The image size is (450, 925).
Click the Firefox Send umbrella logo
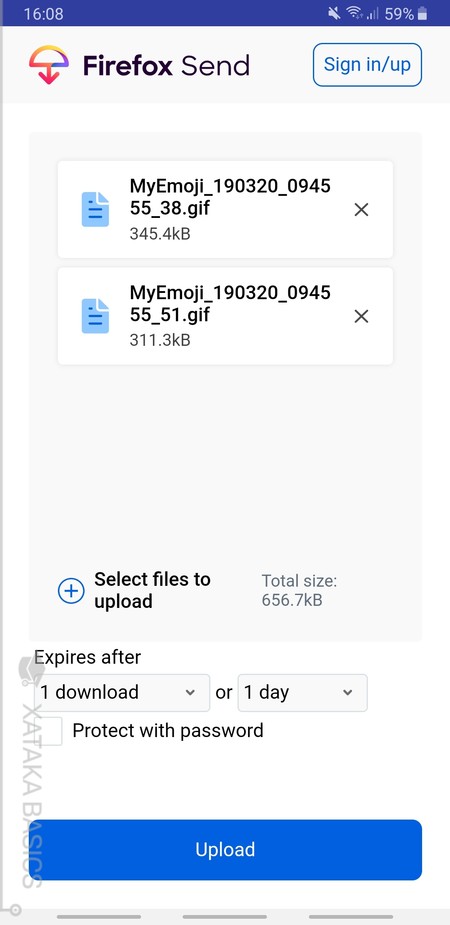(49, 64)
